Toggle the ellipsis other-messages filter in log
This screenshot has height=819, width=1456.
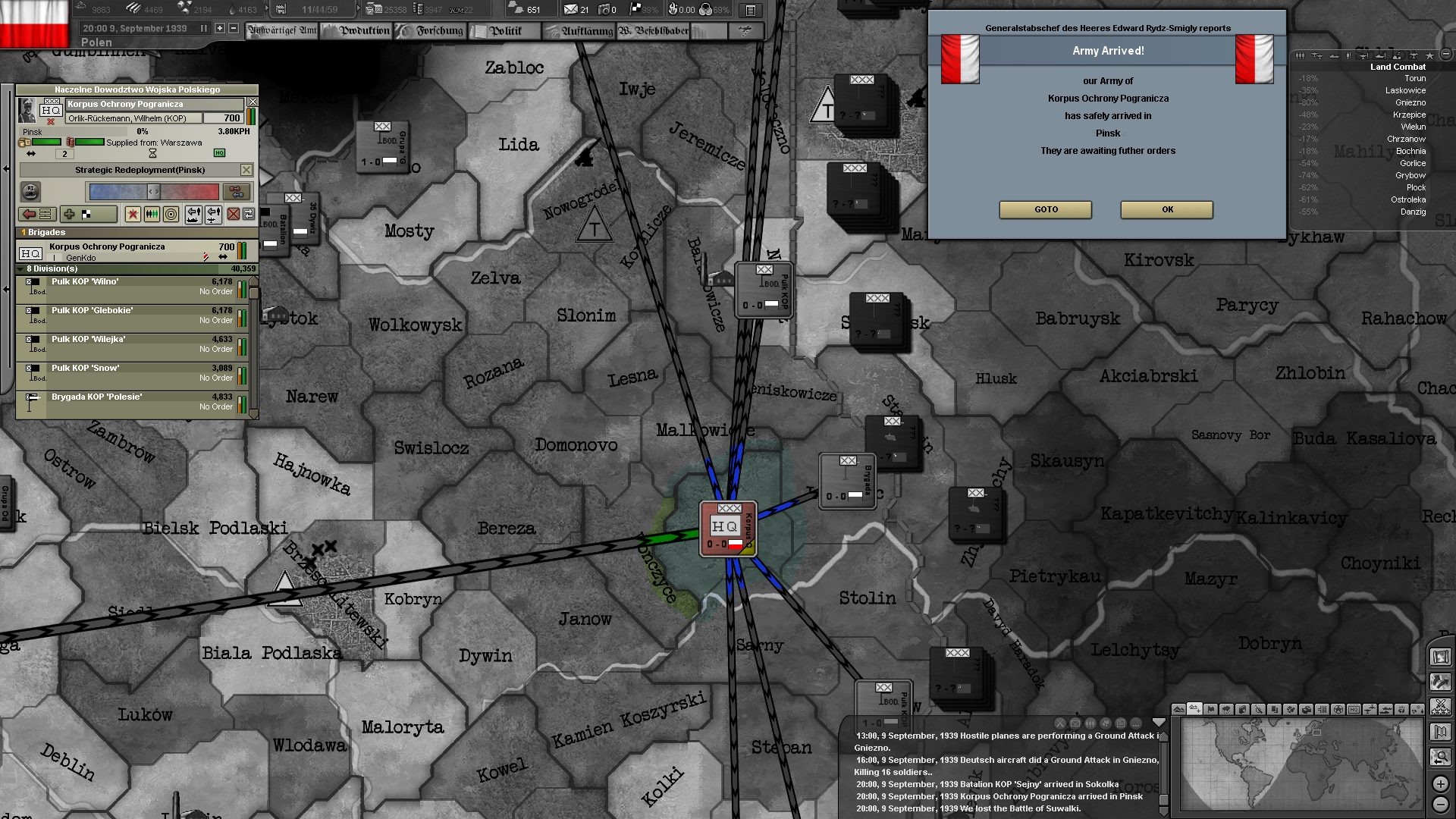pyautogui.click(x=1136, y=723)
